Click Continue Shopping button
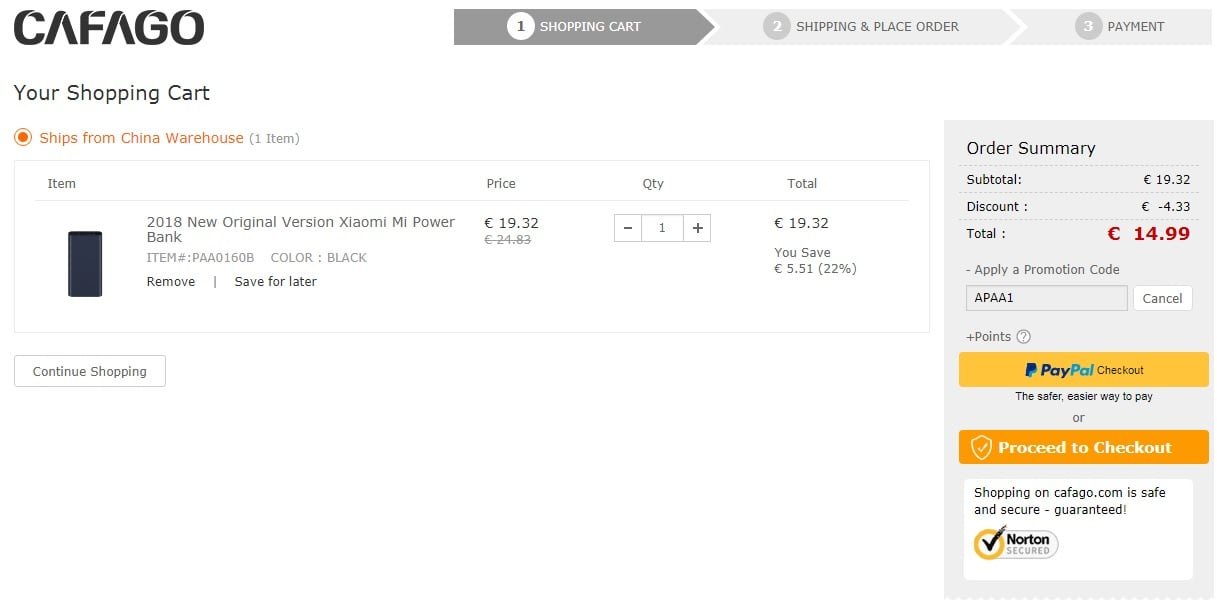The width and height of the screenshot is (1217, 603). pos(90,371)
